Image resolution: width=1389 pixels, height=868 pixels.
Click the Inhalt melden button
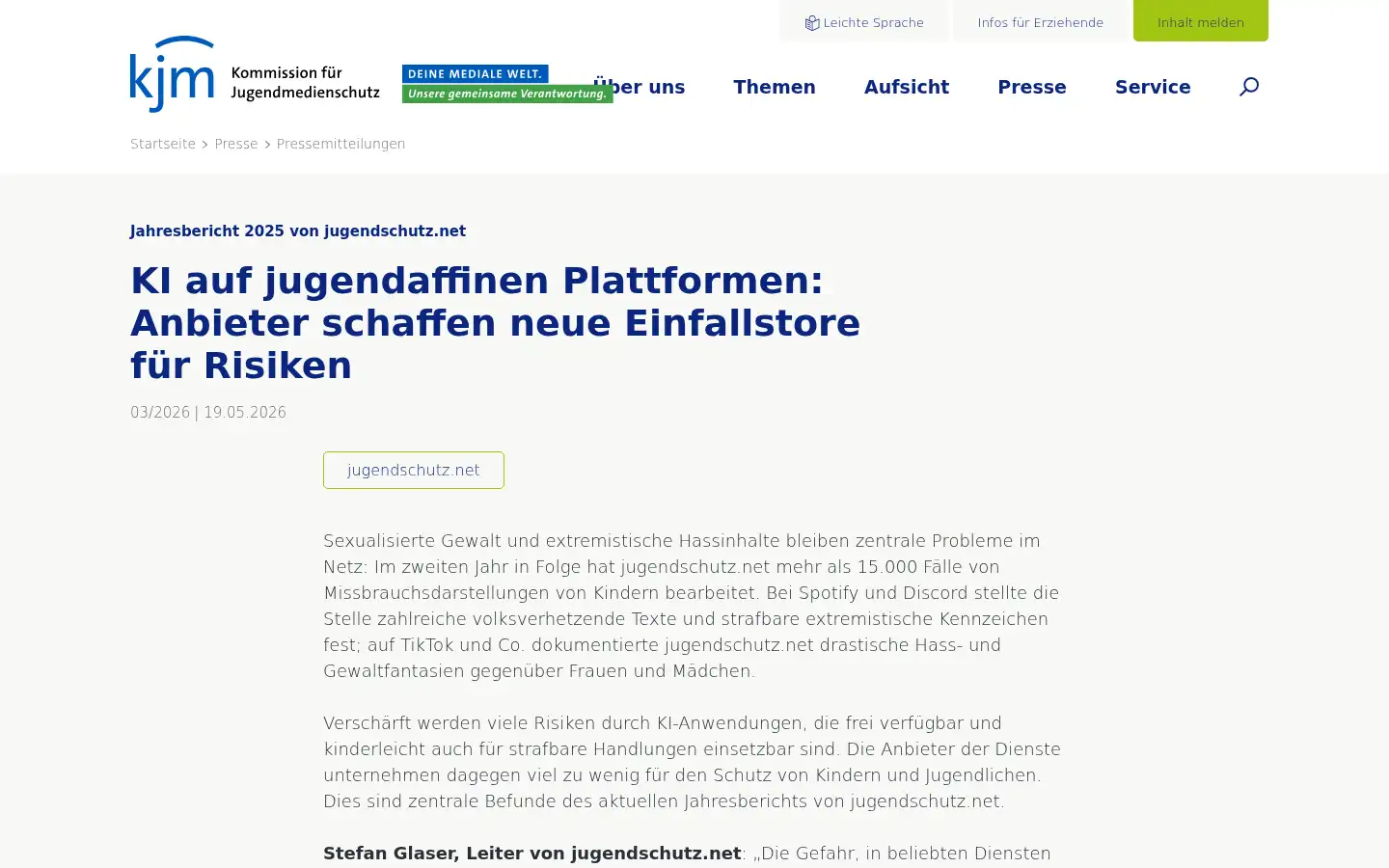[x=1201, y=21]
